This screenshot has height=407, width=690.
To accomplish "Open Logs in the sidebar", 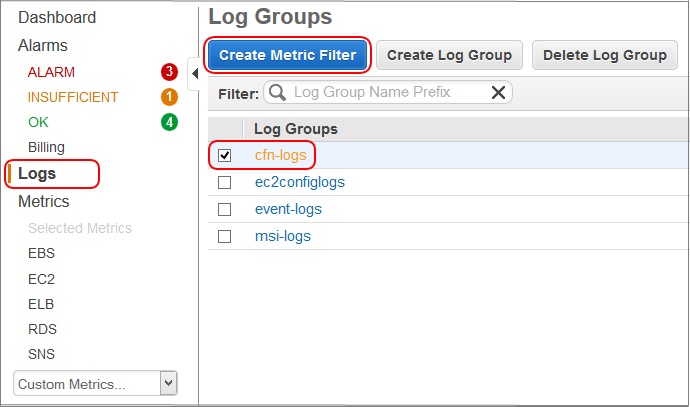I will point(38,174).
